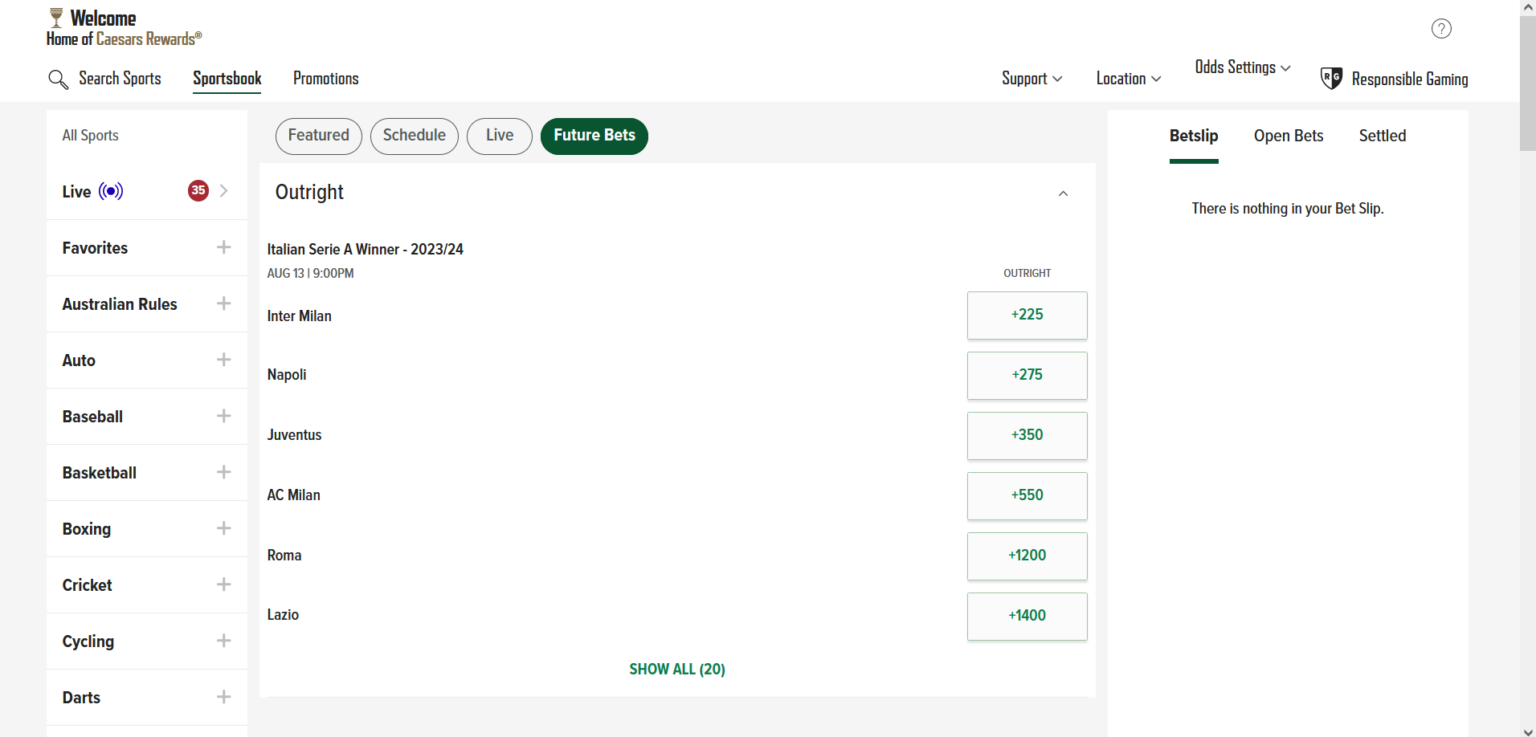This screenshot has width=1536, height=737.
Task: Open the Support dropdown menu
Action: [1032, 79]
